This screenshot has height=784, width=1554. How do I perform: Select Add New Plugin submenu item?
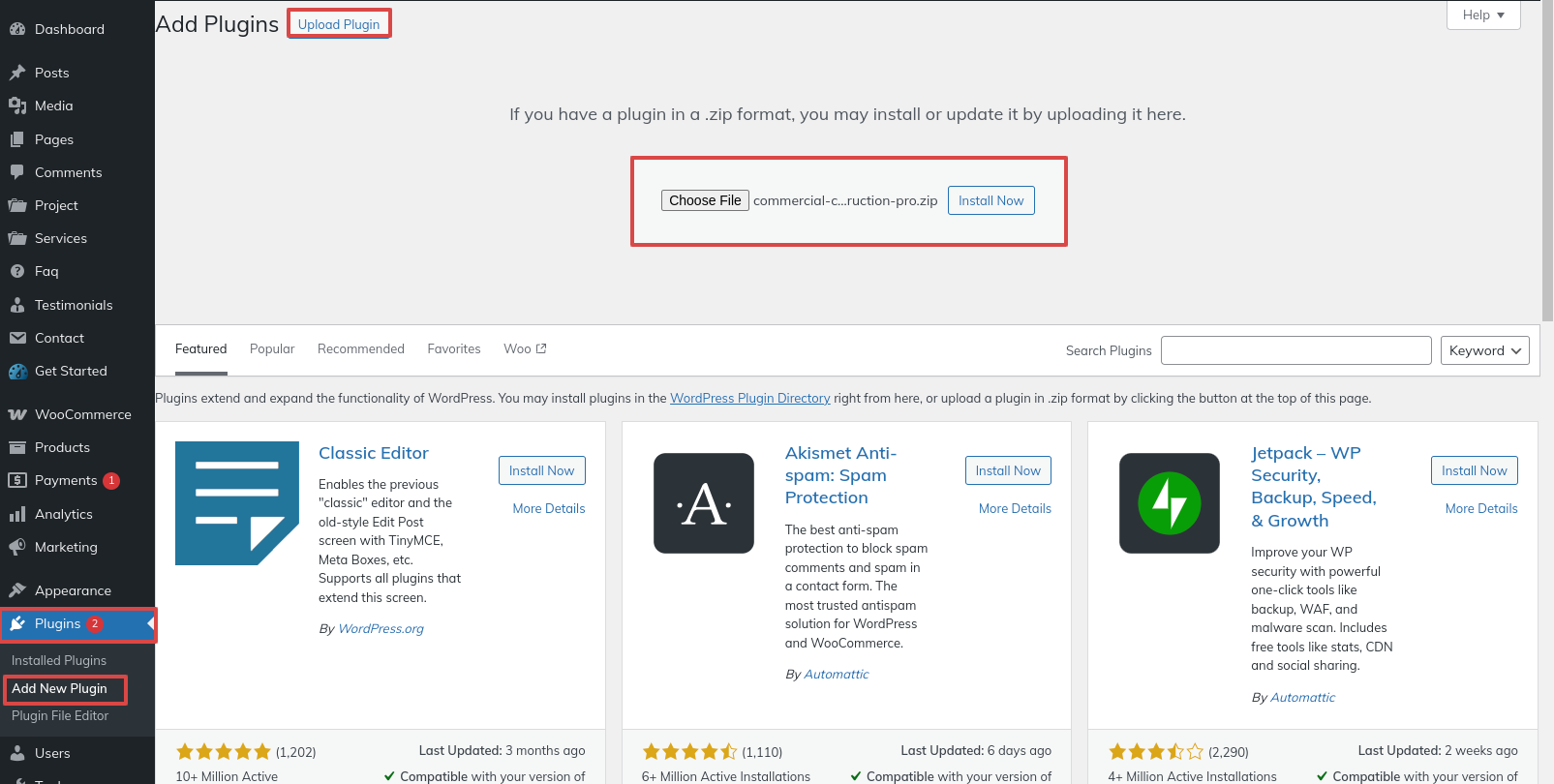60,688
